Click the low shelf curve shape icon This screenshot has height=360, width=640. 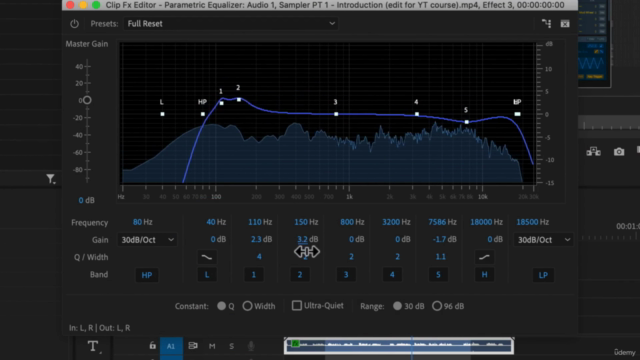[x=207, y=257]
